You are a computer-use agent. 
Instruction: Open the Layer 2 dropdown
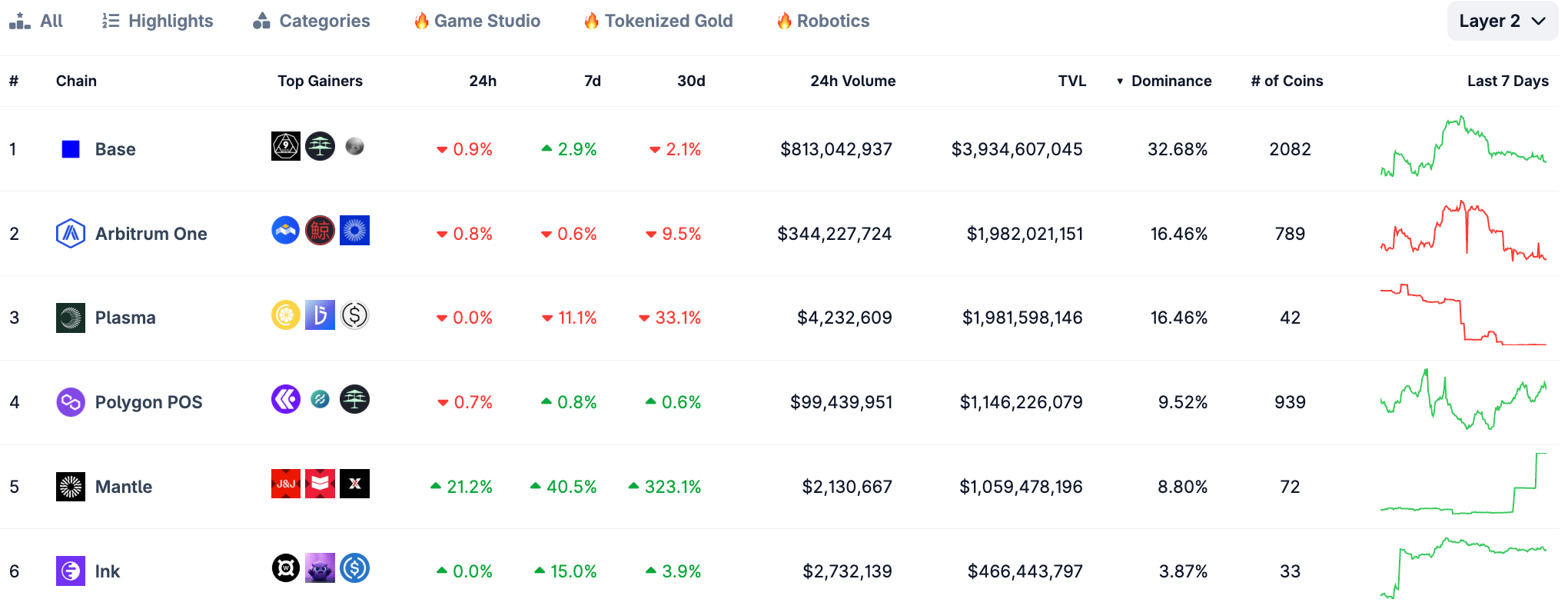[1502, 21]
